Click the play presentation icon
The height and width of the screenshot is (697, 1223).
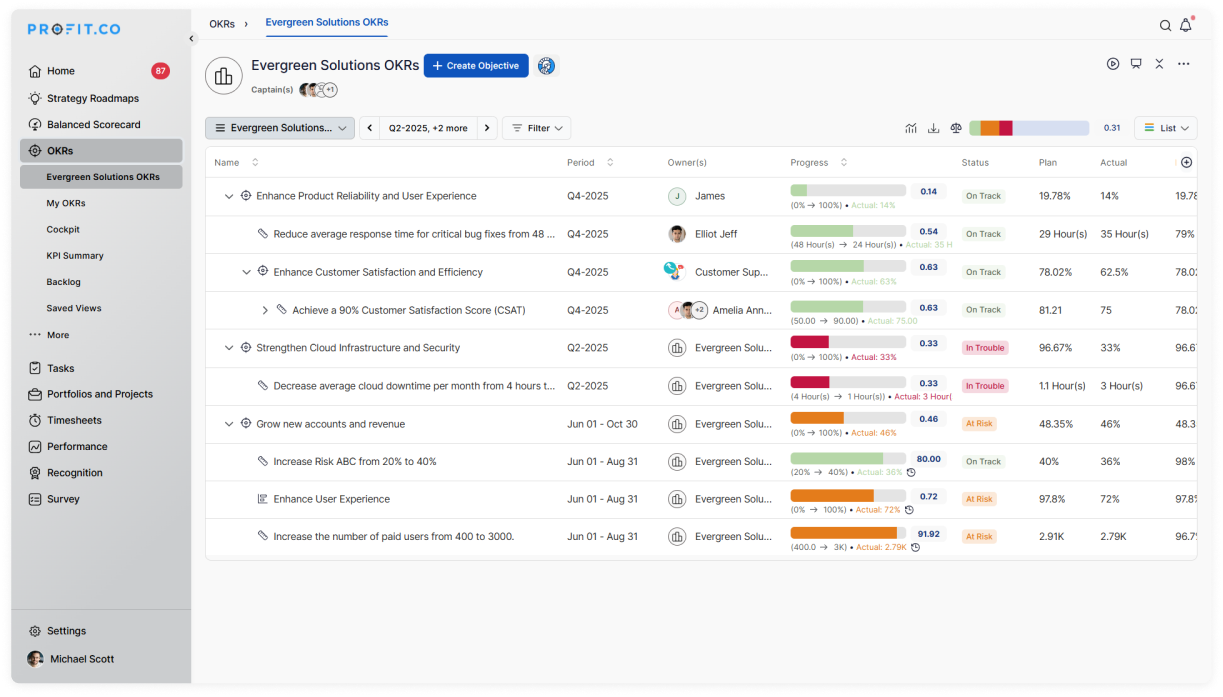(1113, 64)
